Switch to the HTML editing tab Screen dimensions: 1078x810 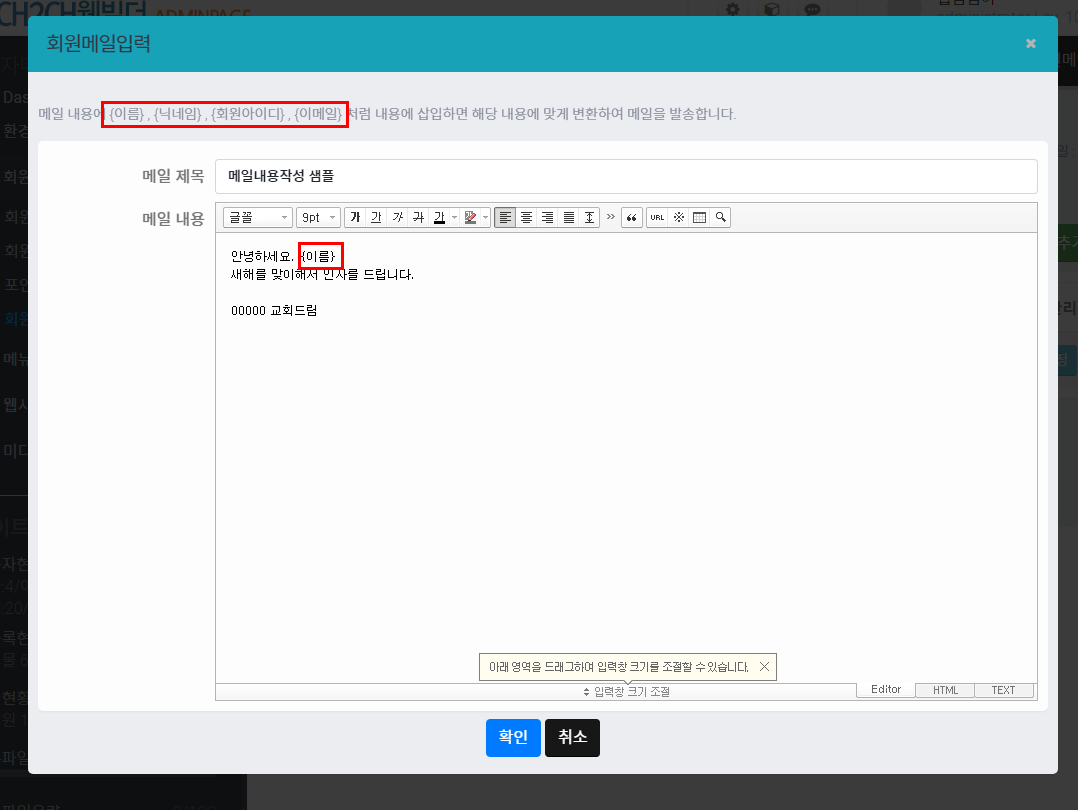point(945,691)
